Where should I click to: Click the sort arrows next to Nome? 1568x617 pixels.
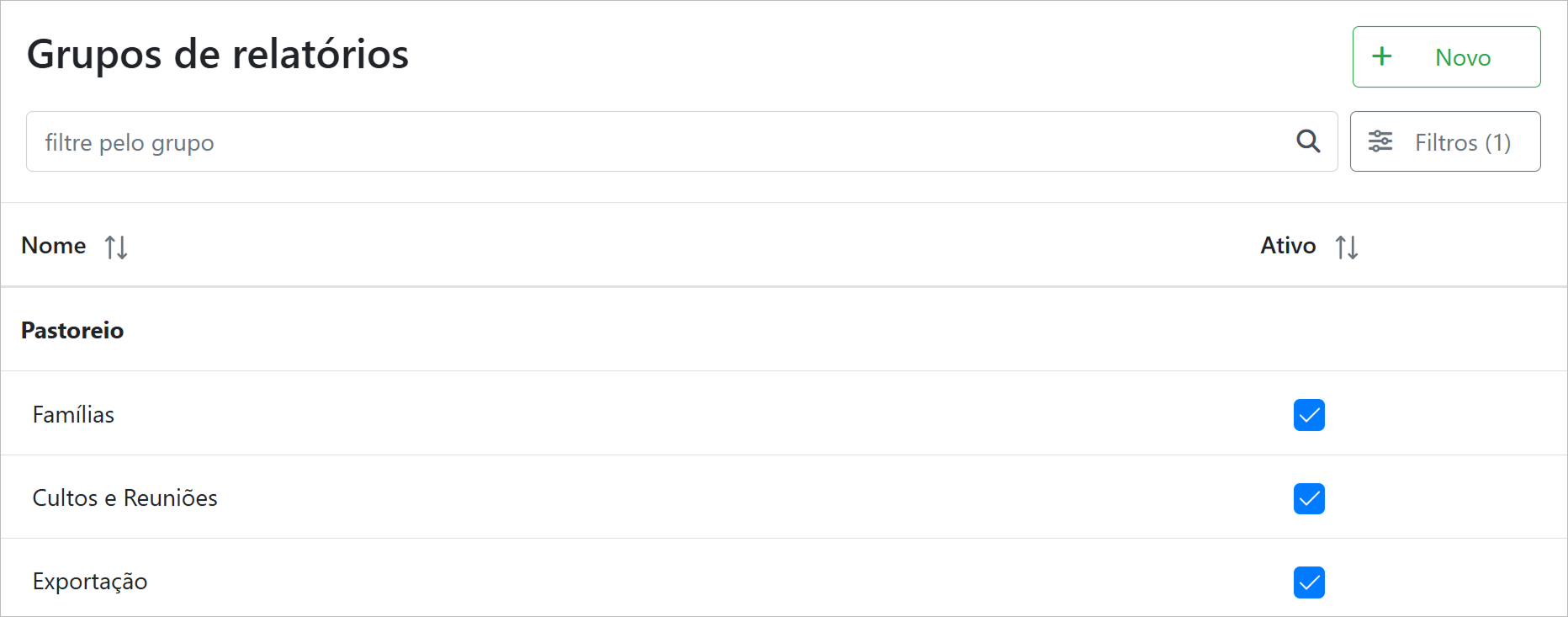coord(116,247)
